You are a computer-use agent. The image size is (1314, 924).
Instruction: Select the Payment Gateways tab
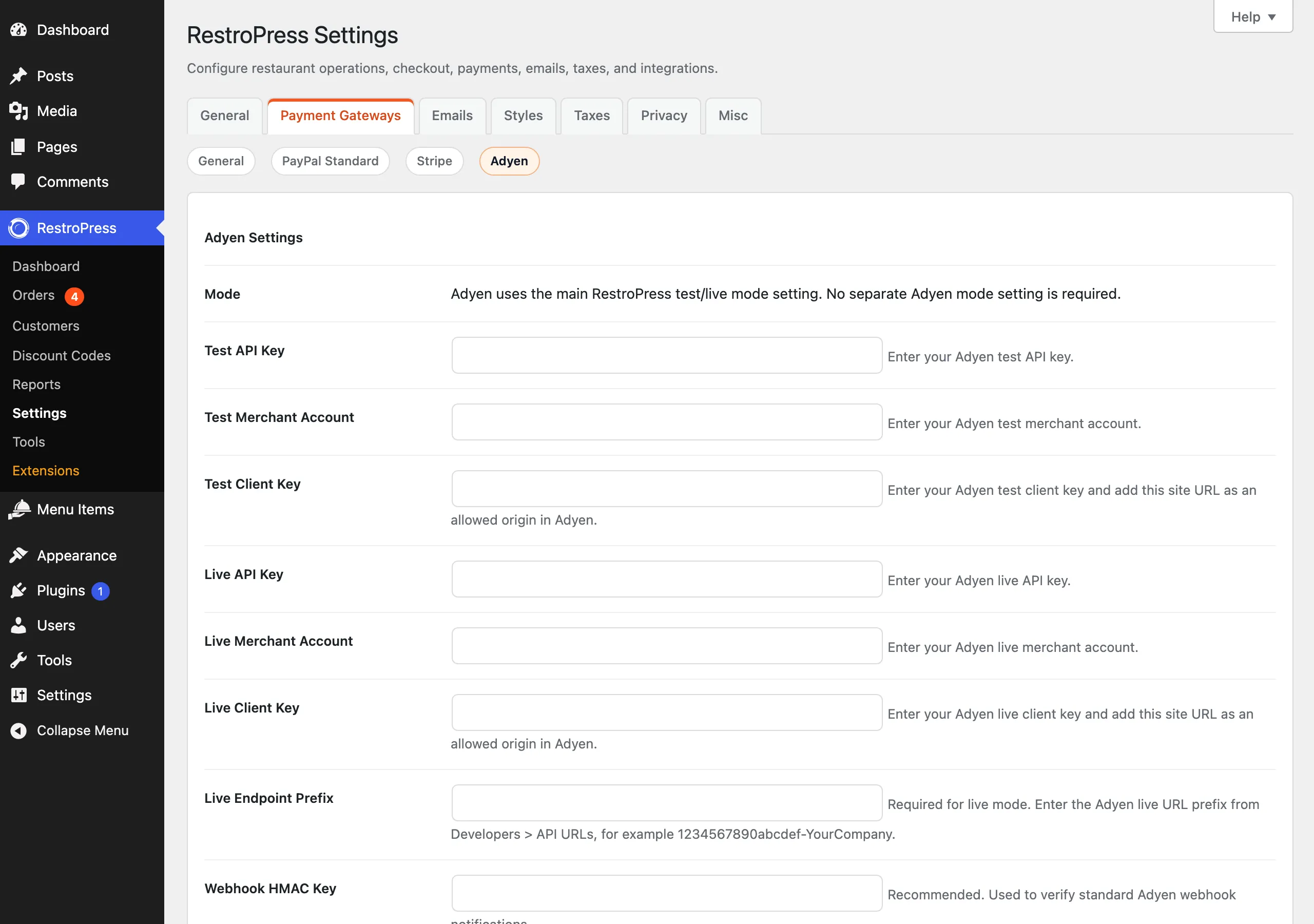click(340, 115)
